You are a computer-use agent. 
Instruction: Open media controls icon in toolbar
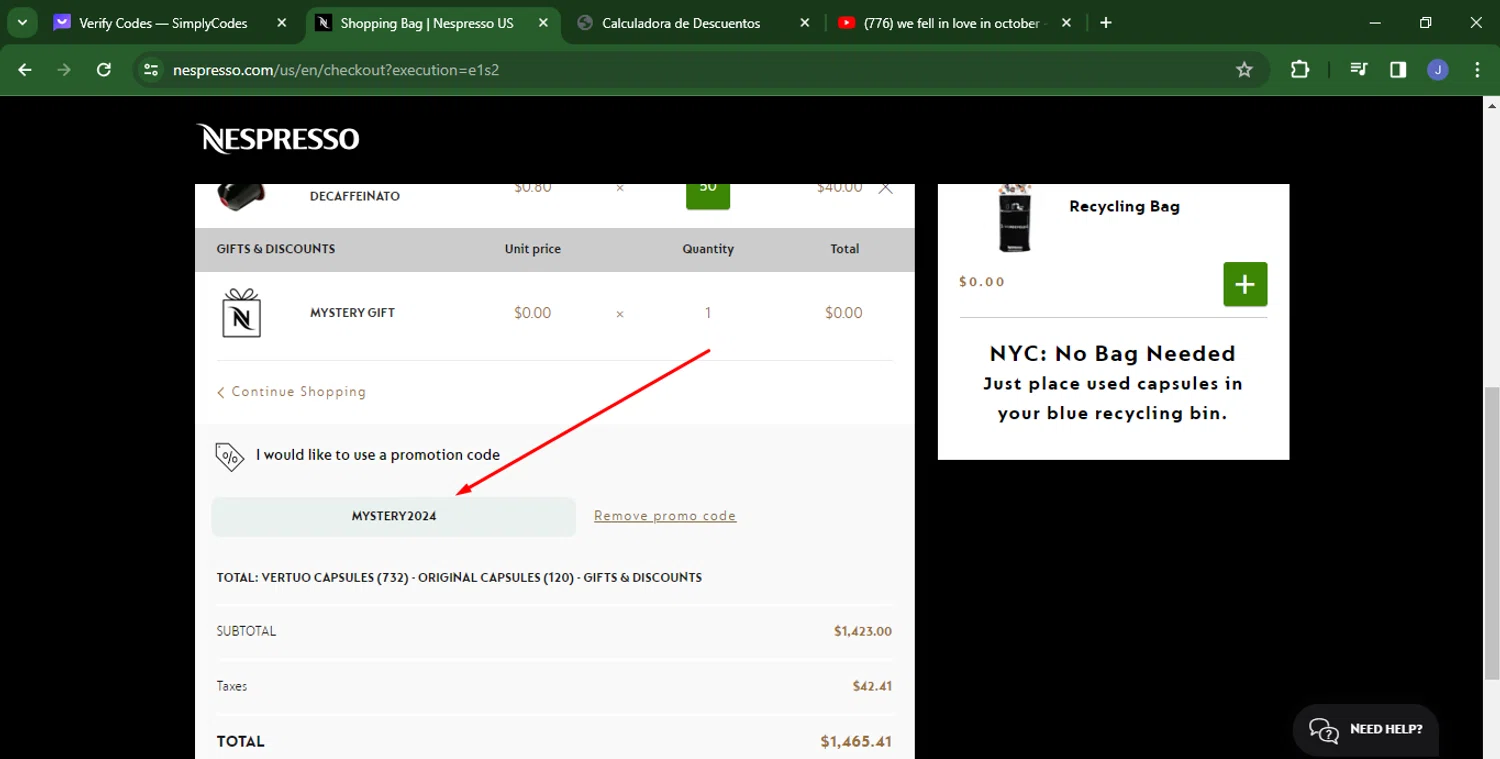pyautogui.click(x=1358, y=69)
